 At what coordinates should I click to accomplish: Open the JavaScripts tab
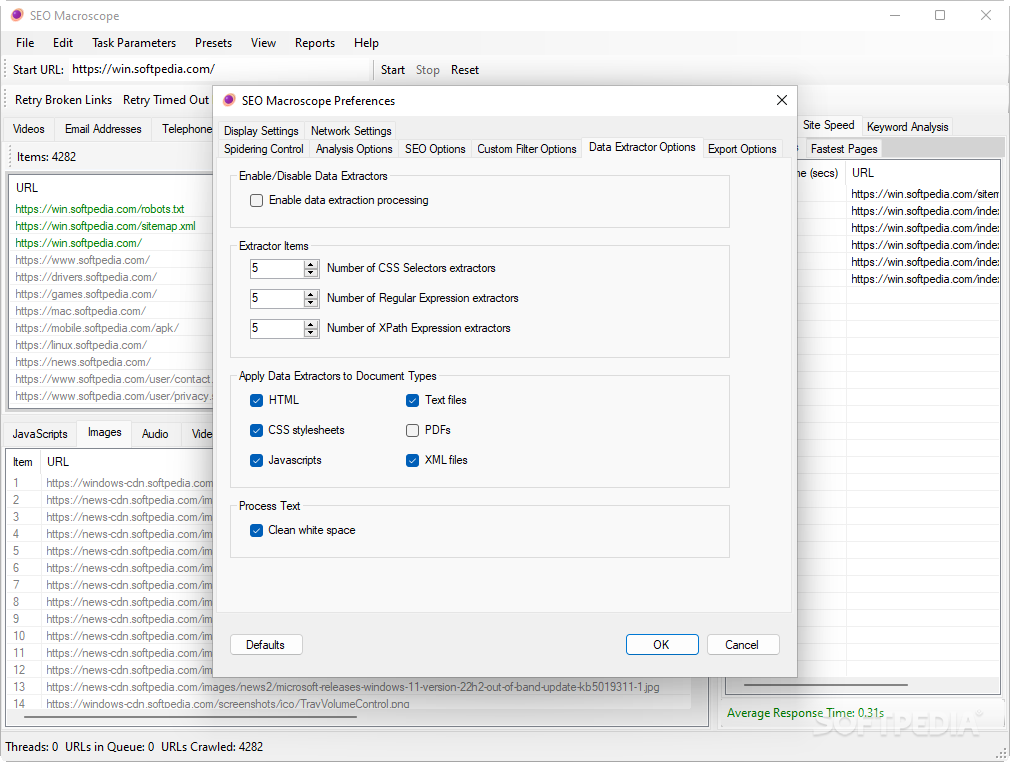[40, 433]
